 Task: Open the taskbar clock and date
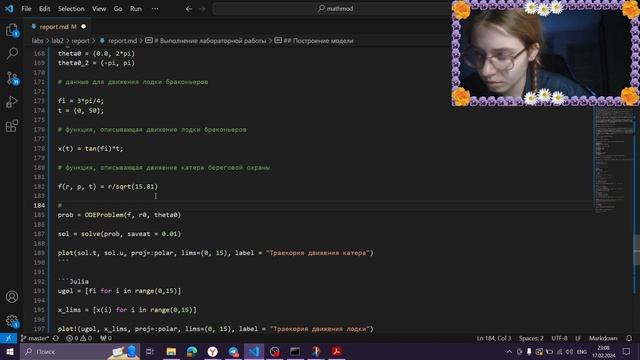coord(604,351)
